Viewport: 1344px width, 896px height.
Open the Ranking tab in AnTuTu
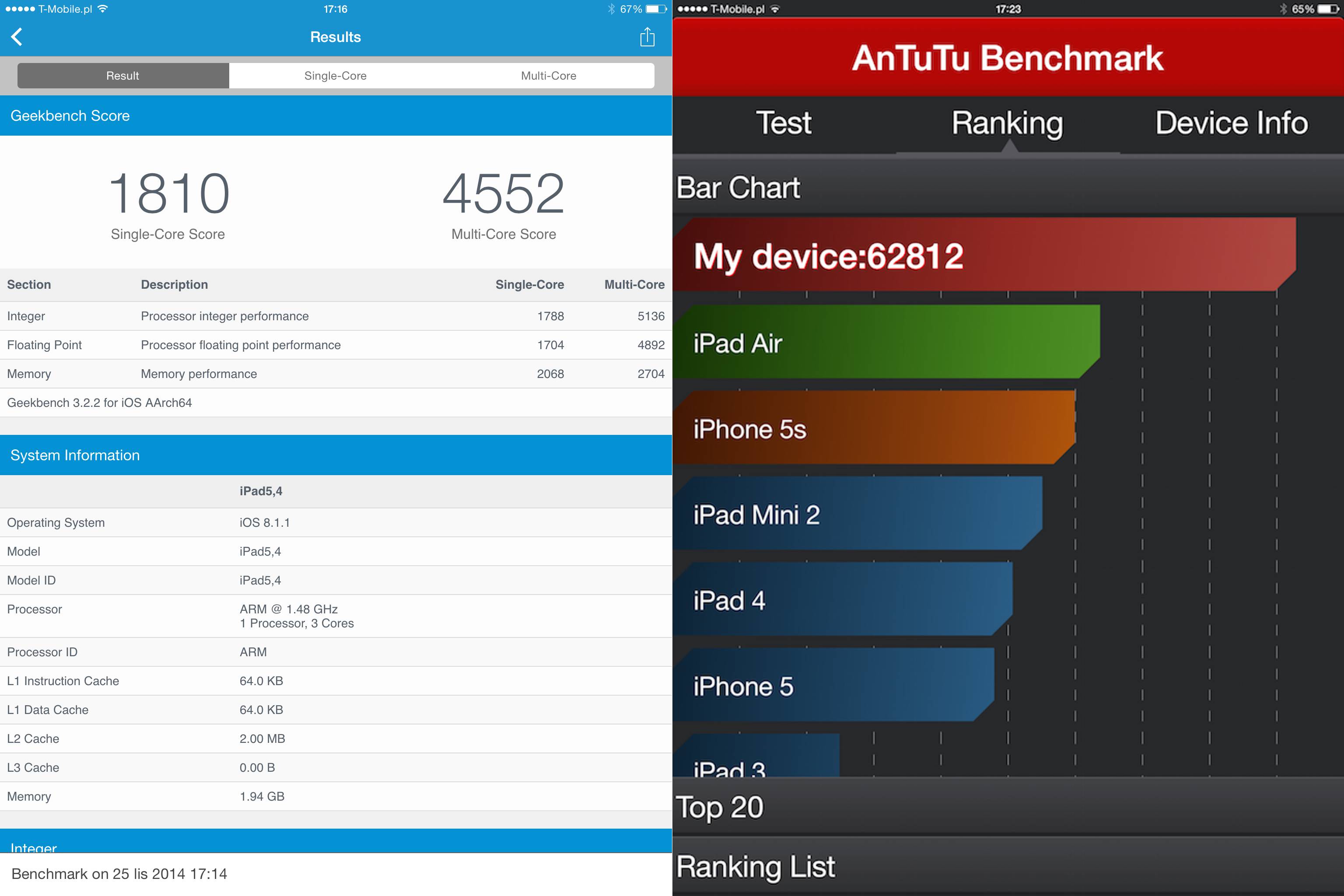(1008, 123)
